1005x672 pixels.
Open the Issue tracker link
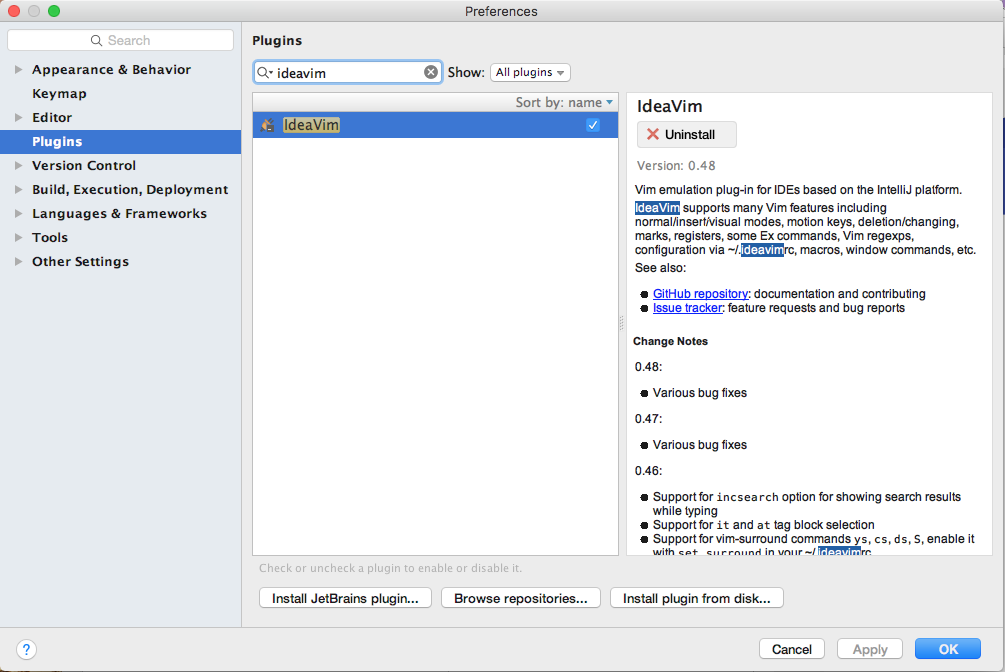pyautogui.click(x=687, y=308)
